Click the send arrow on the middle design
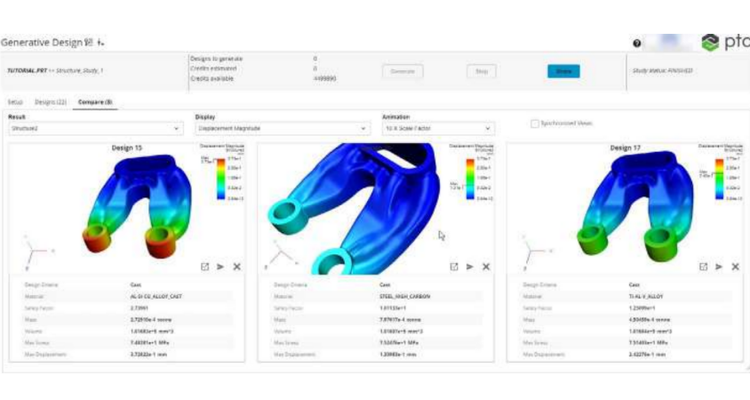750x400 pixels. coord(470,267)
